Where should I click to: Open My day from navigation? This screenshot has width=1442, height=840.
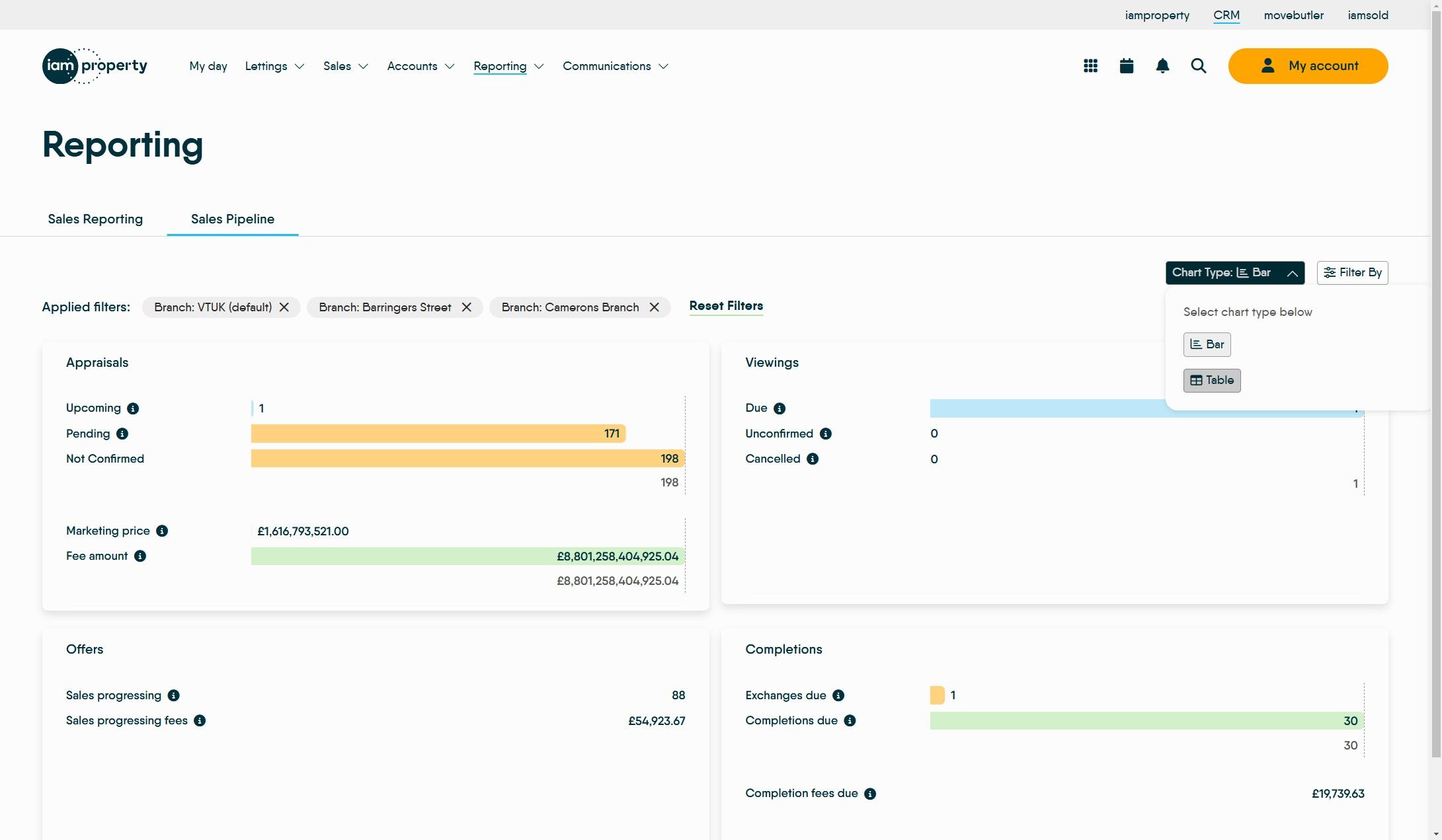[x=208, y=66]
